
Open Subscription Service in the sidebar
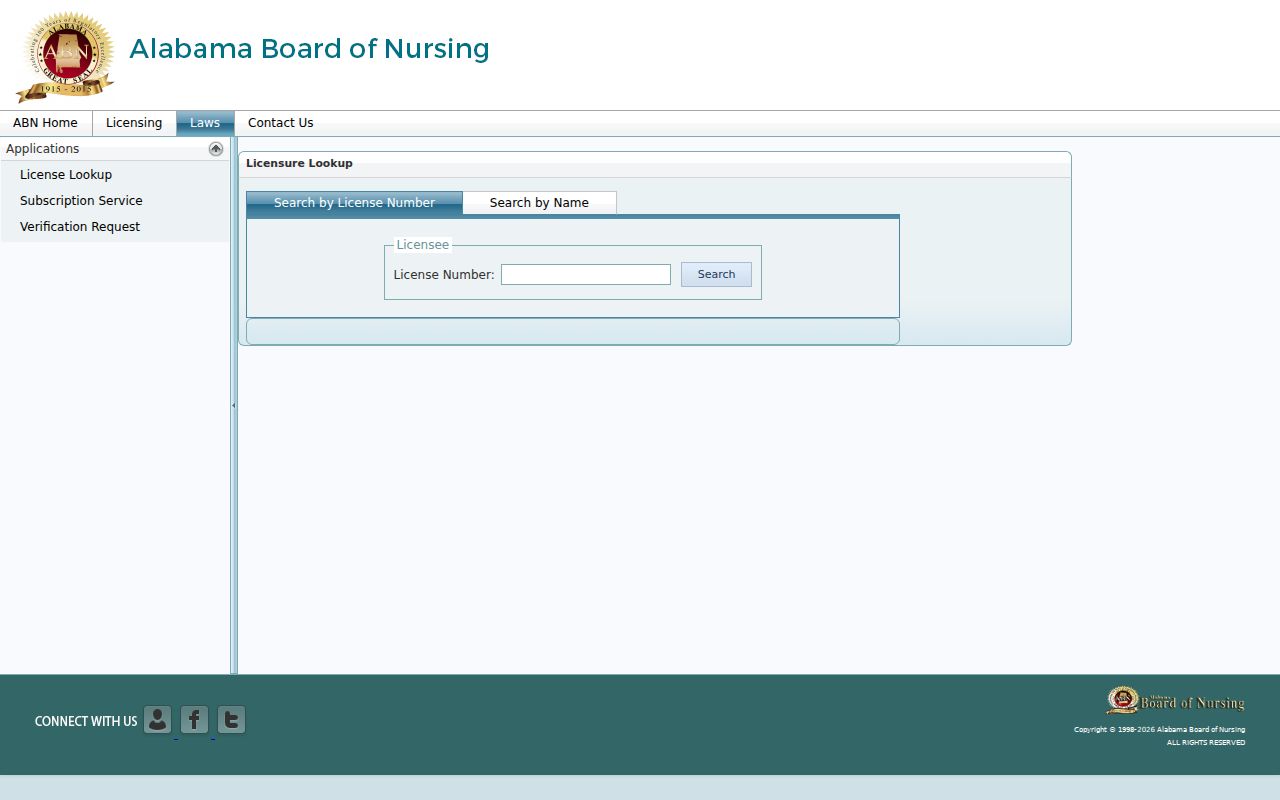tap(81, 201)
